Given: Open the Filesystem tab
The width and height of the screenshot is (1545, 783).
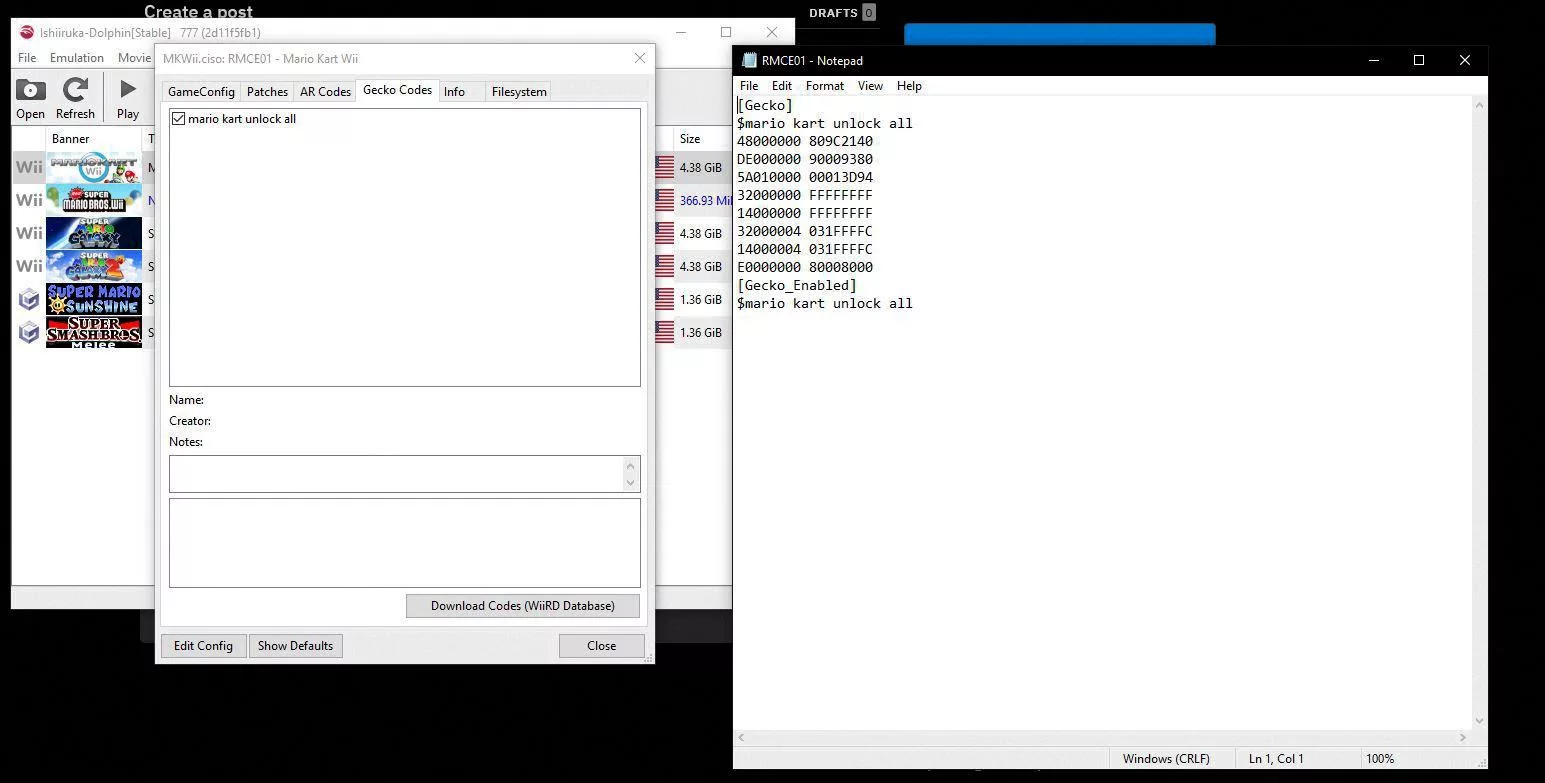Looking at the screenshot, I should 518,91.
